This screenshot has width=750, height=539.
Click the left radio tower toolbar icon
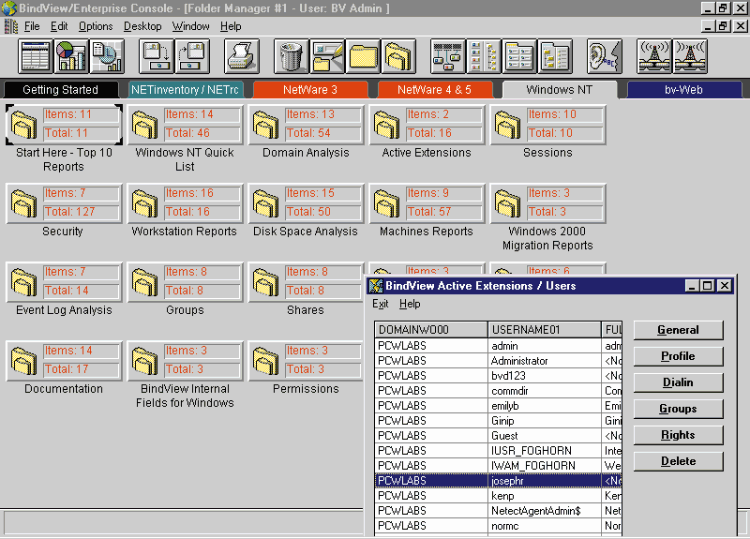pos(654,56)
